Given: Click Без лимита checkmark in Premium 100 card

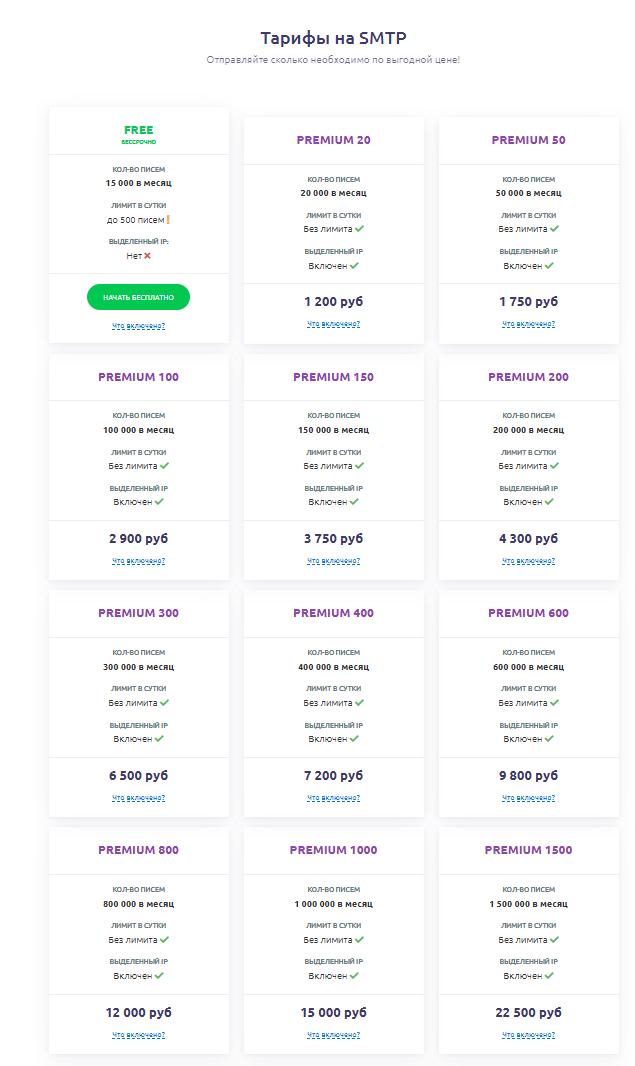Looking at the screenshot, I should 165,466.
